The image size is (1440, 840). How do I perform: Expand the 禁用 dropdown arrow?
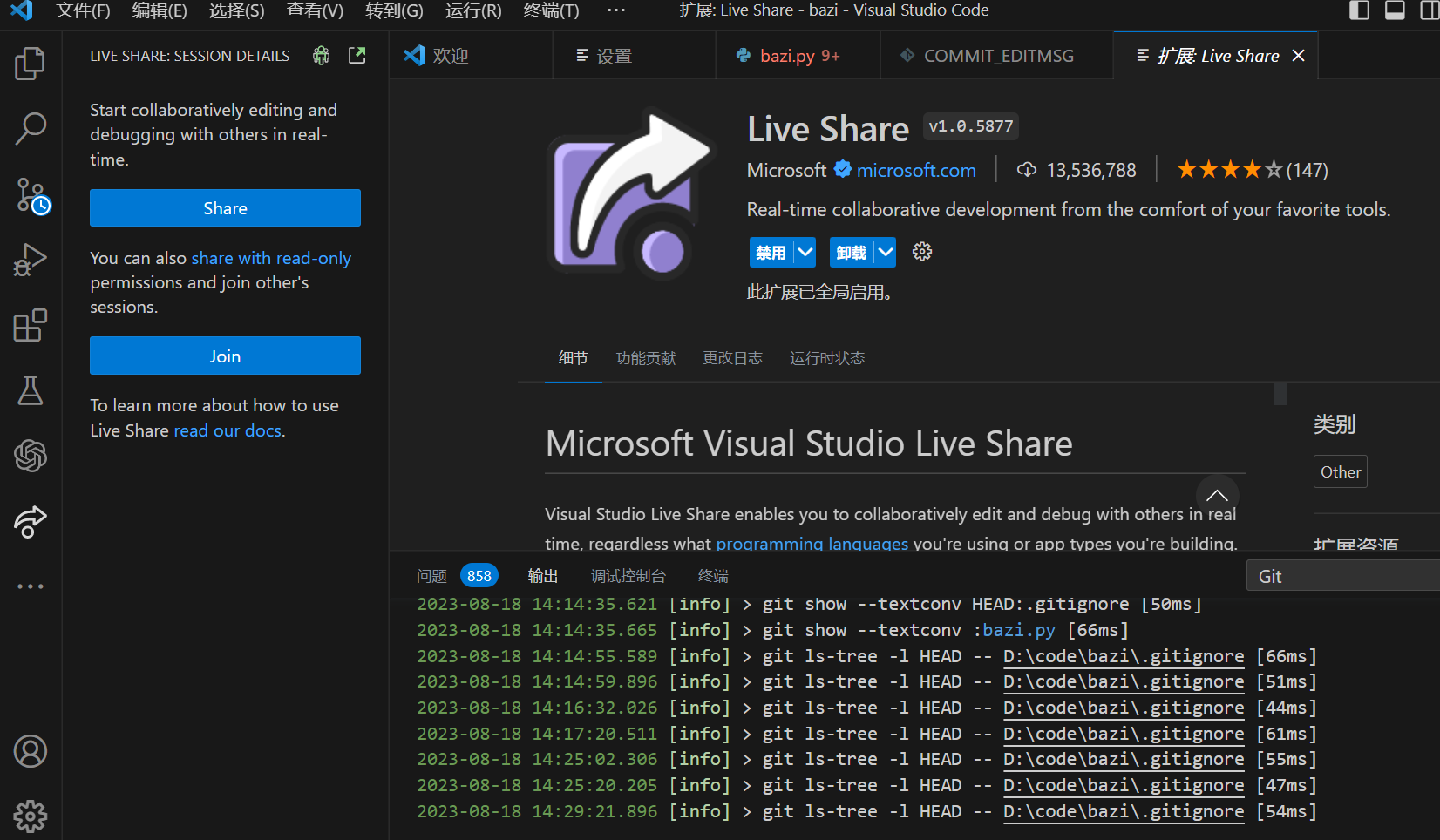805,253
